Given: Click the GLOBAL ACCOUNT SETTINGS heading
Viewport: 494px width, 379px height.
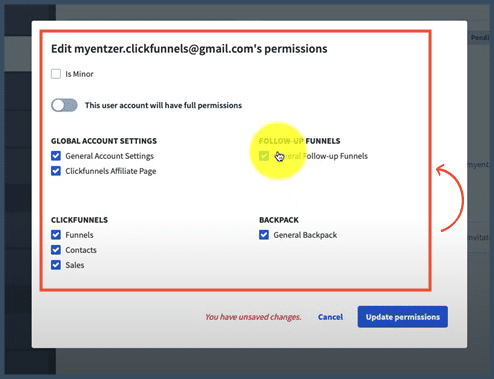Looking at the screenshot, I should 104,141.
